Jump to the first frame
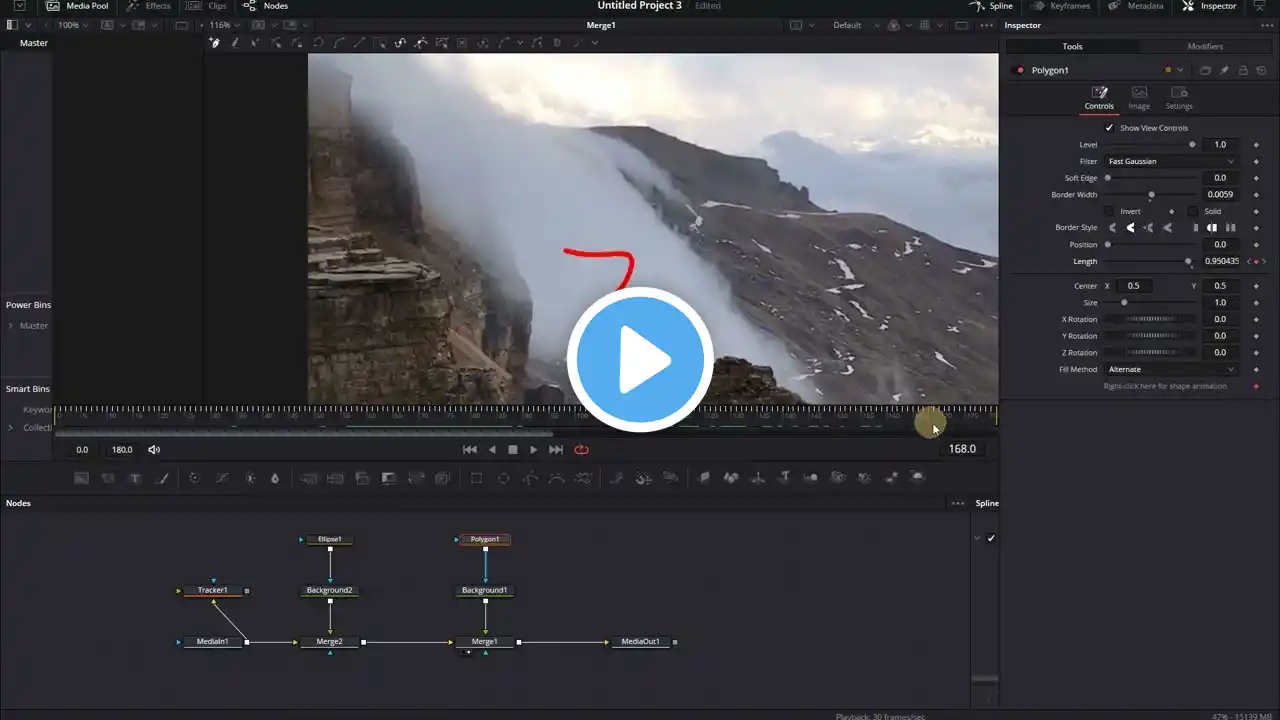The image size is (1280, 720). click(x=469, y=450)
